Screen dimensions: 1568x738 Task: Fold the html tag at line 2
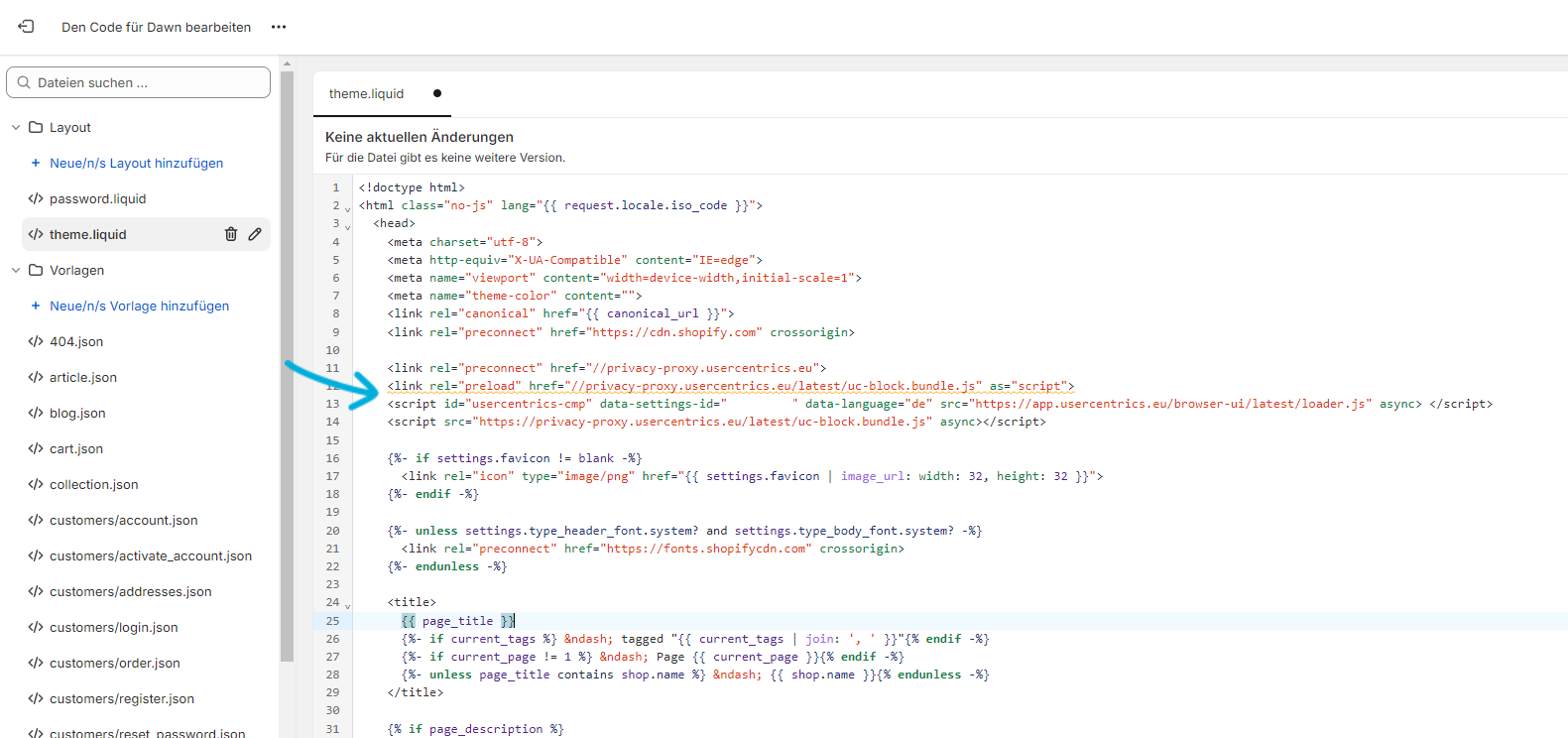[347, 208]
